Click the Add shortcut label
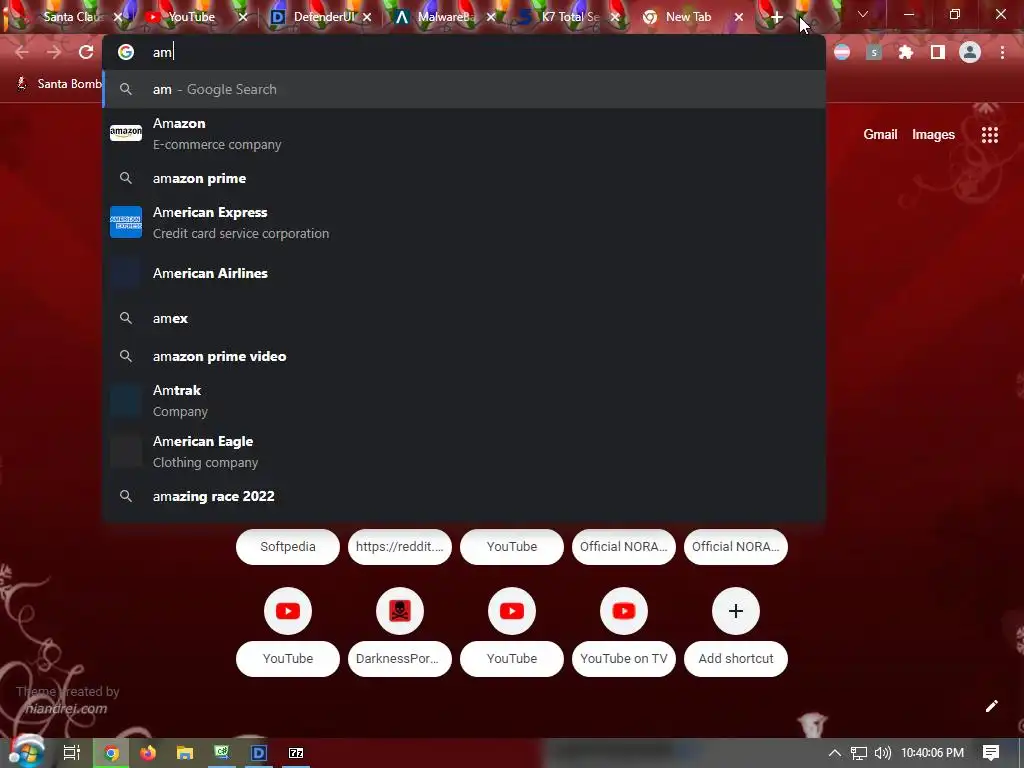 [736, 658]
